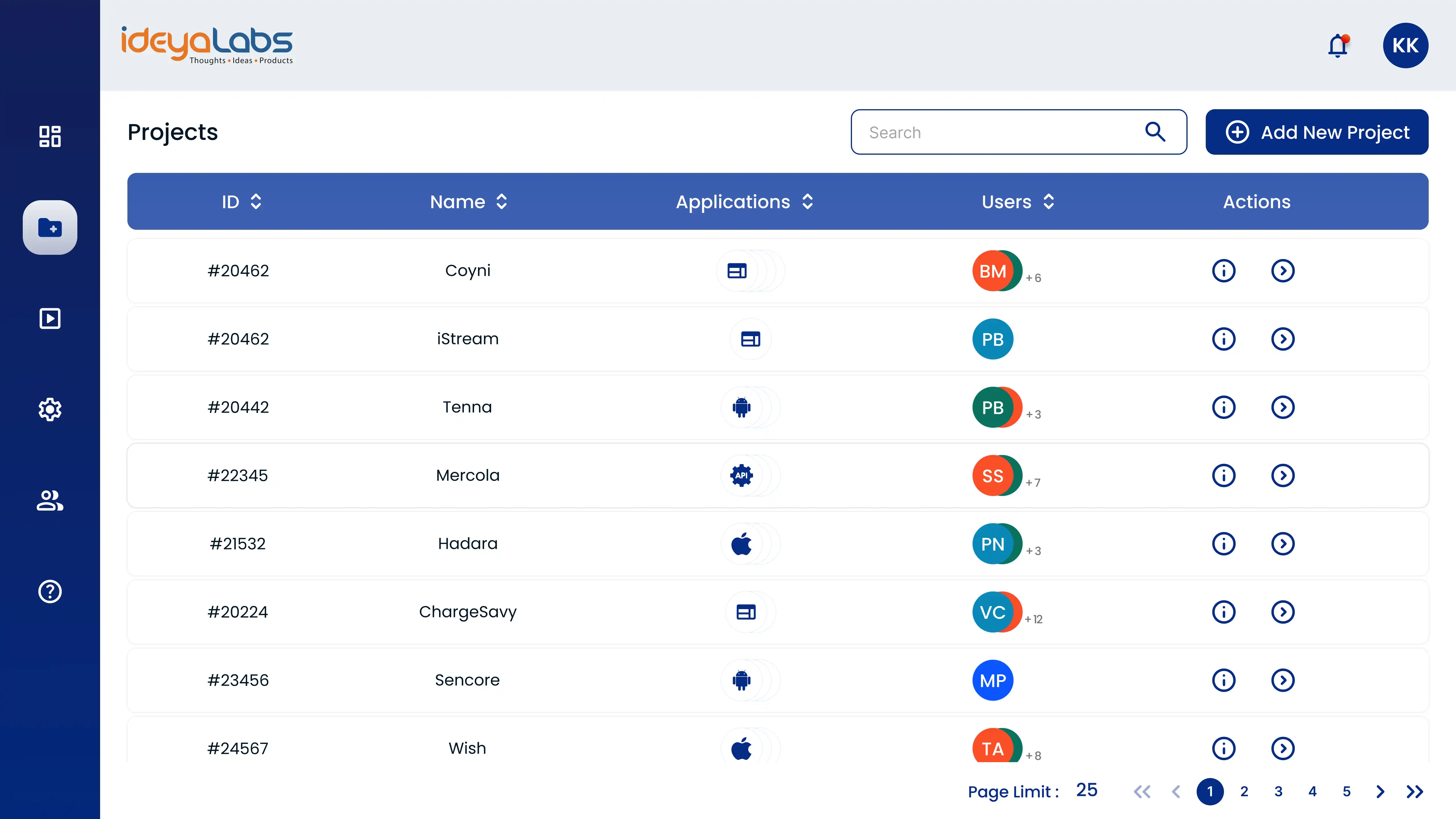Select the projects folder icon in sidebar

[x=50, y=227]
